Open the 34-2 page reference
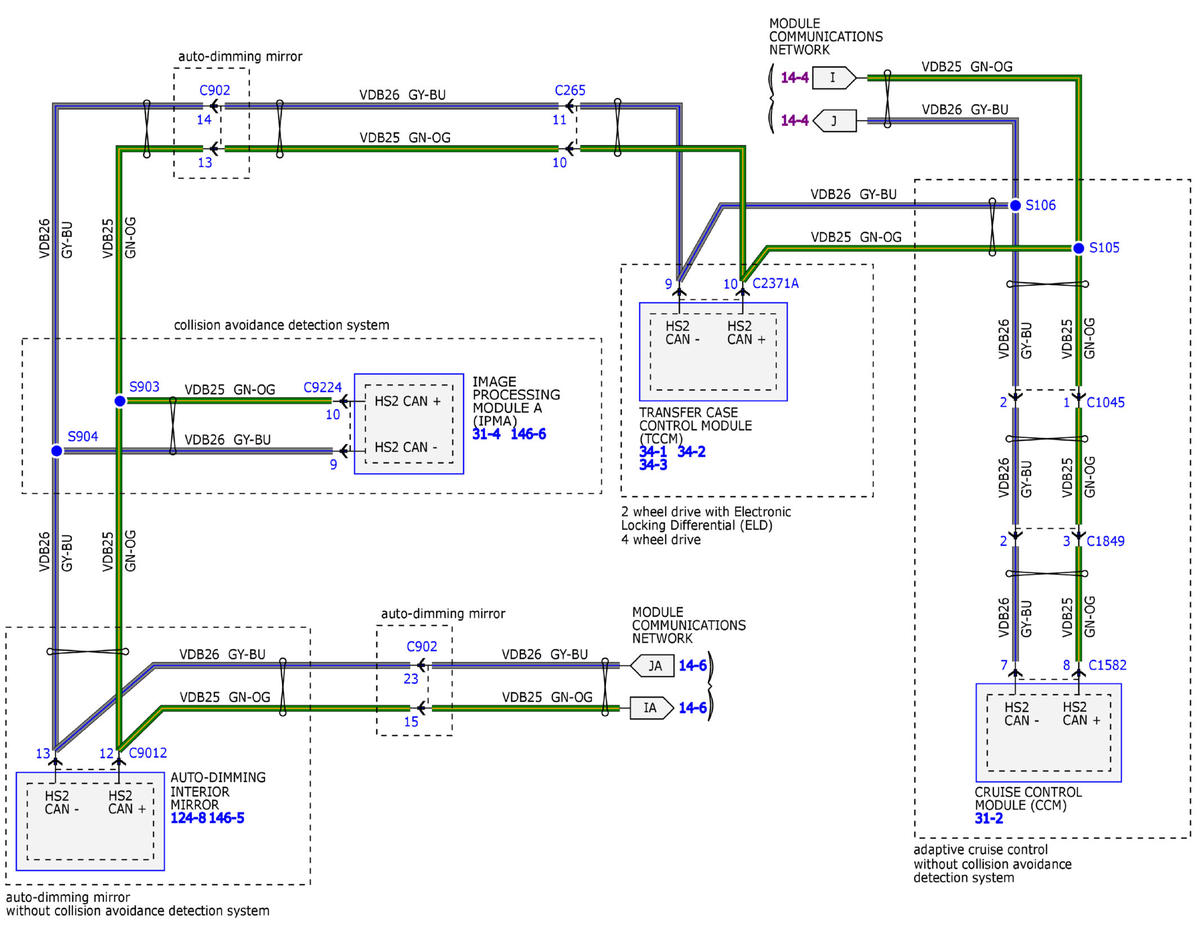The height and width of the screenshot is (927, 1200). 691,452
